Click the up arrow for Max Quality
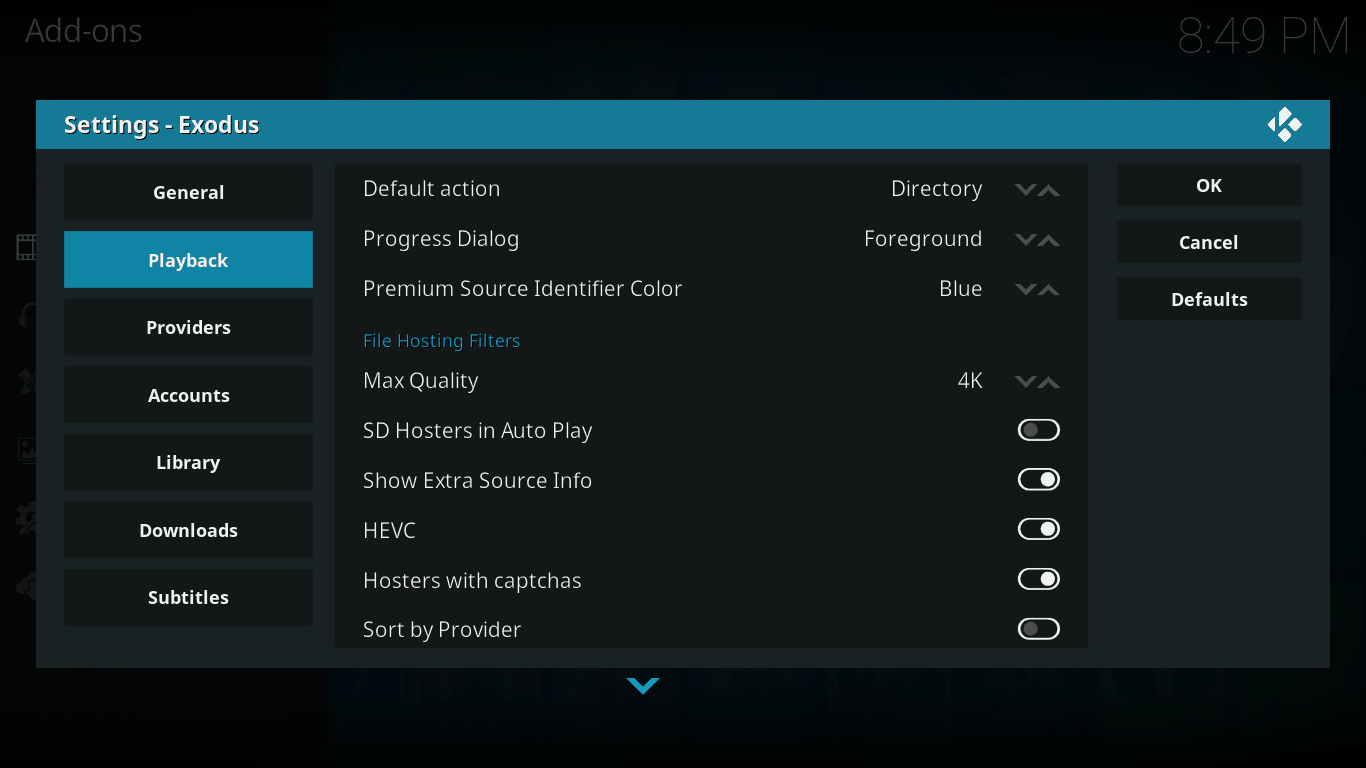Image resolution: width=1366 pixels, height=768 pixels. pos(1049,382)
